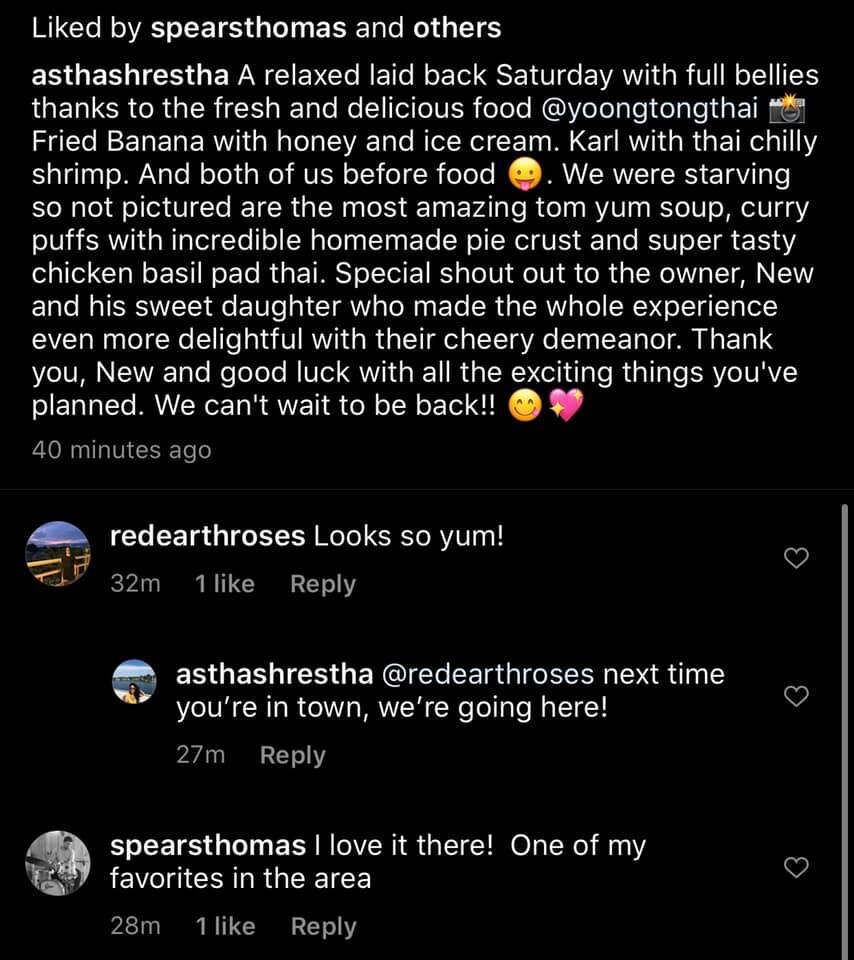Reply to redearthroses comment
854x960 pixels.
(x=322, y=584)
